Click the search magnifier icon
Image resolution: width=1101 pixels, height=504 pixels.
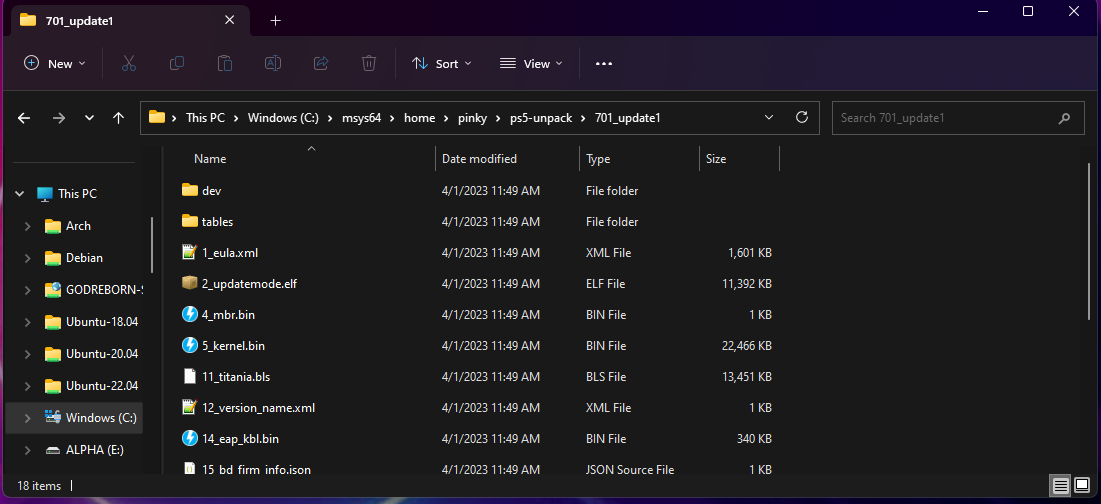point(1065,118)
